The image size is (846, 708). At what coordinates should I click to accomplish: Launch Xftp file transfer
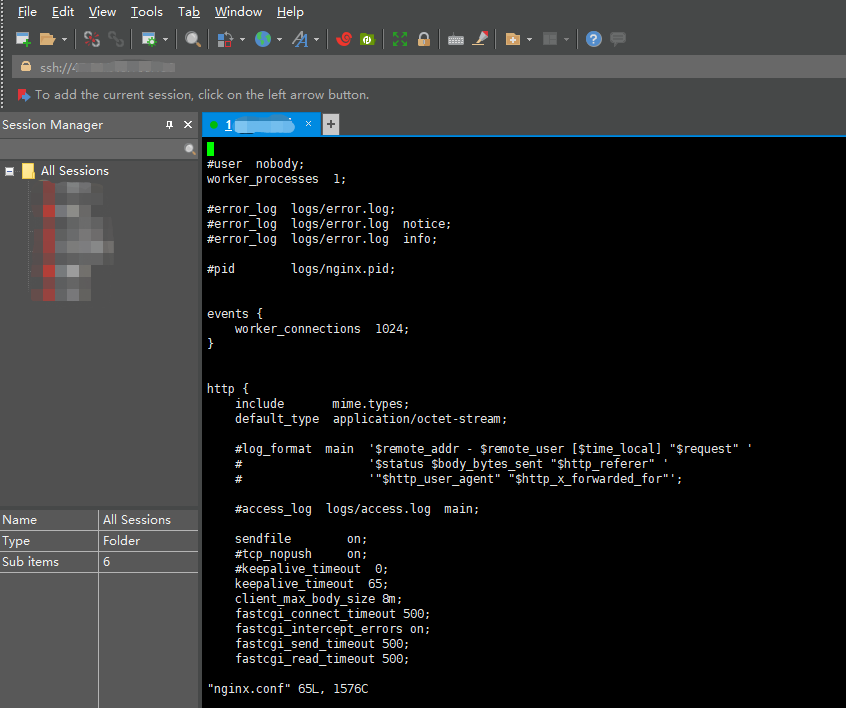(x=366, y=39)
